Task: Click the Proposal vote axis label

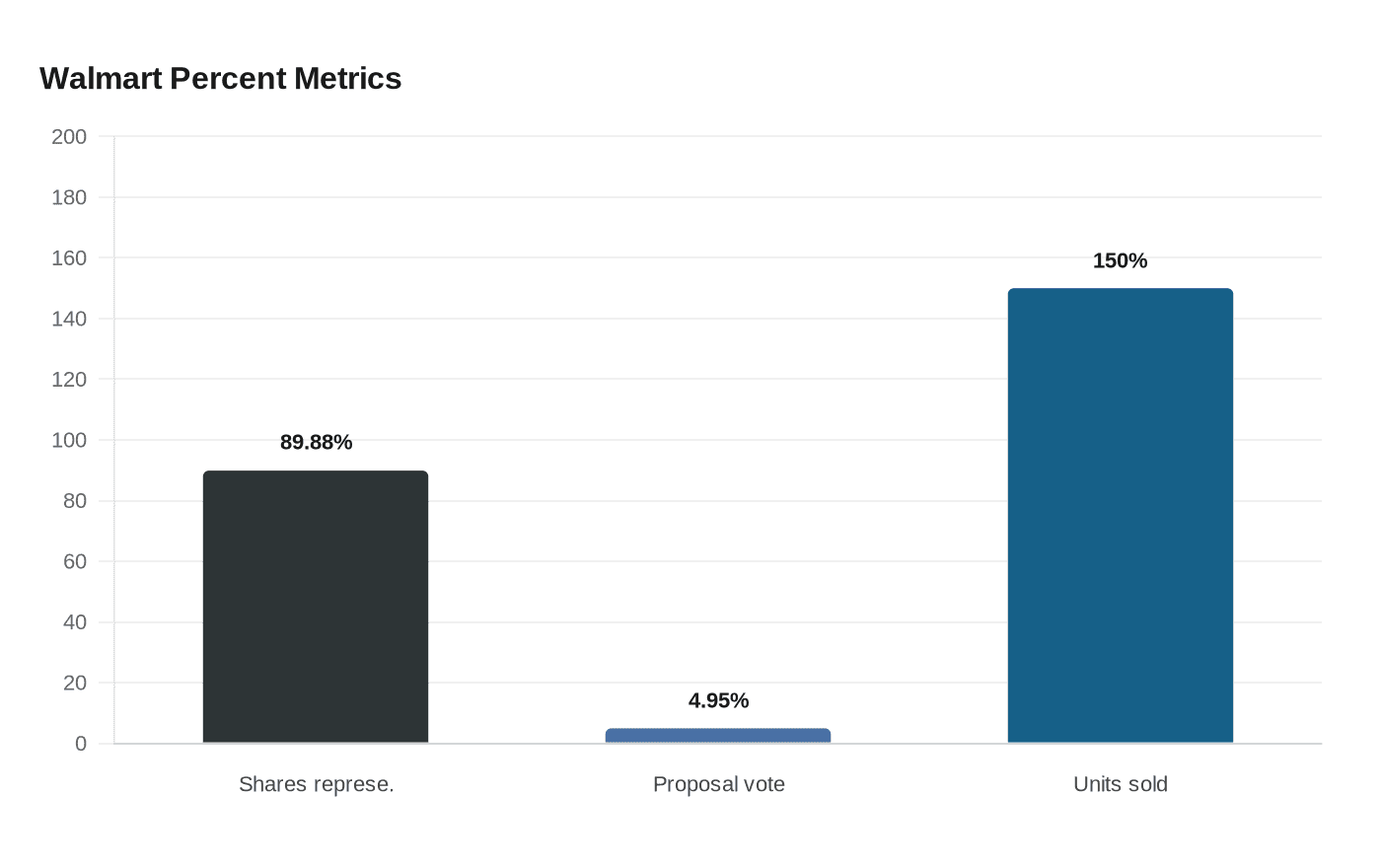Action: tap(719, 784)
